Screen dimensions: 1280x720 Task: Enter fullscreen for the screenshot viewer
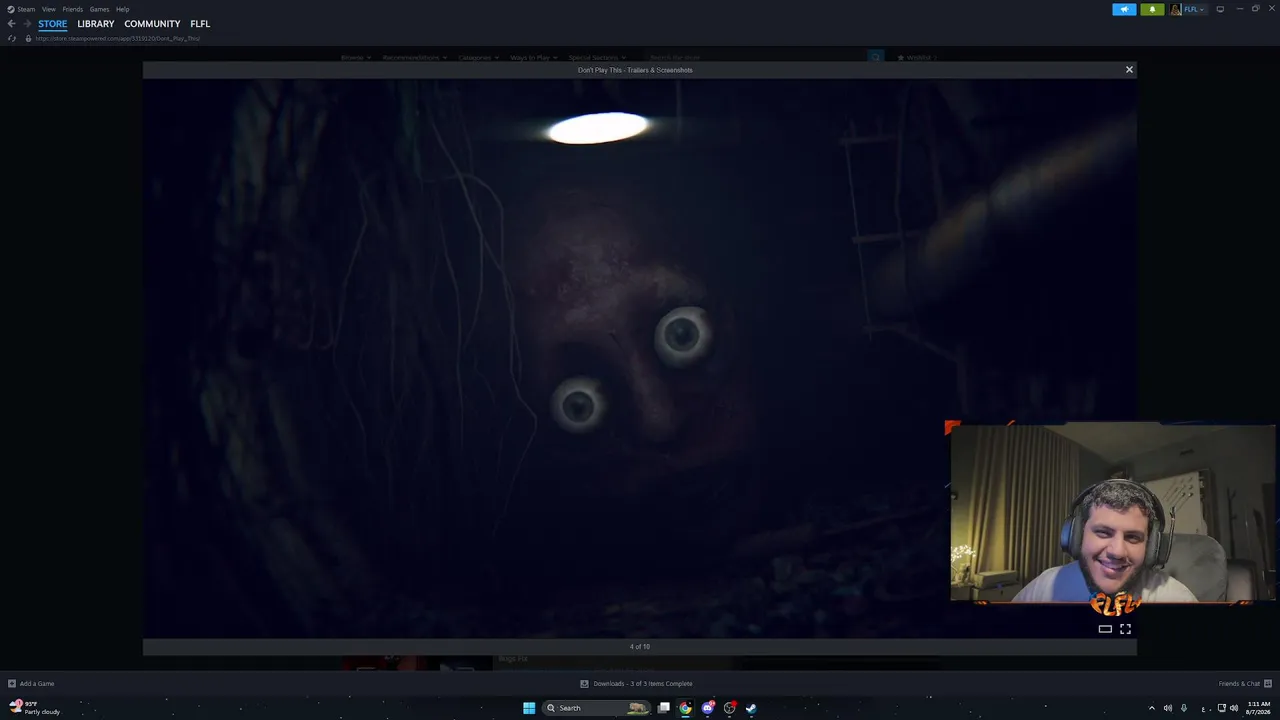(x=1125, y=629)
